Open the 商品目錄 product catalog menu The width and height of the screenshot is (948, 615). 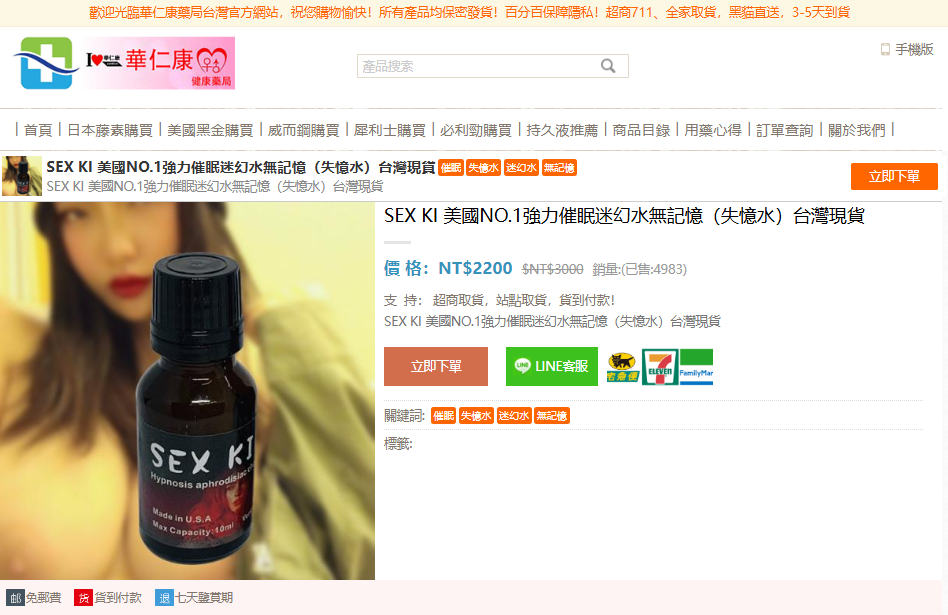[x=641, y=130]
